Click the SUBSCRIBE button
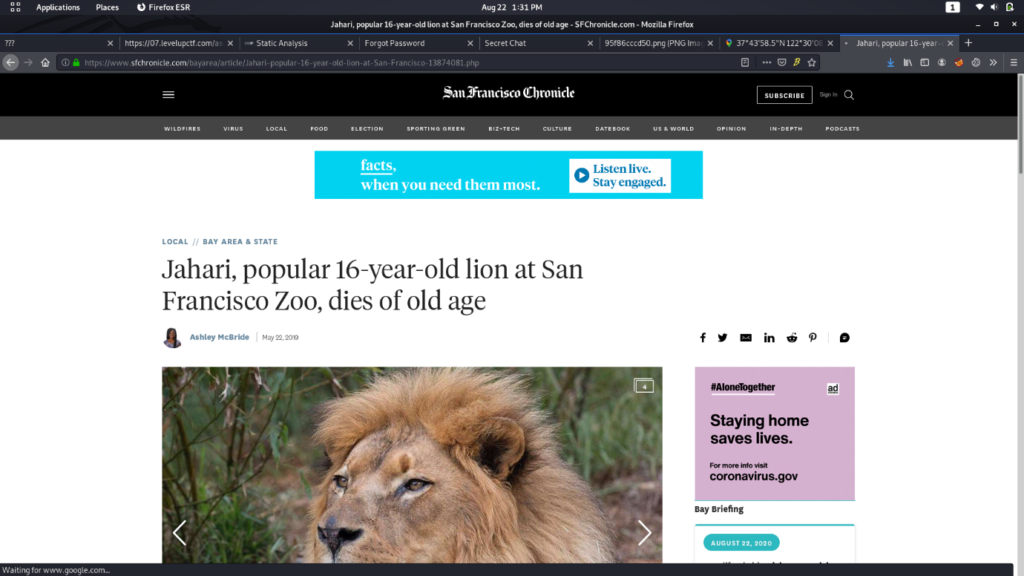Screen dimensions: 1024x576 (x=784, y=95)
